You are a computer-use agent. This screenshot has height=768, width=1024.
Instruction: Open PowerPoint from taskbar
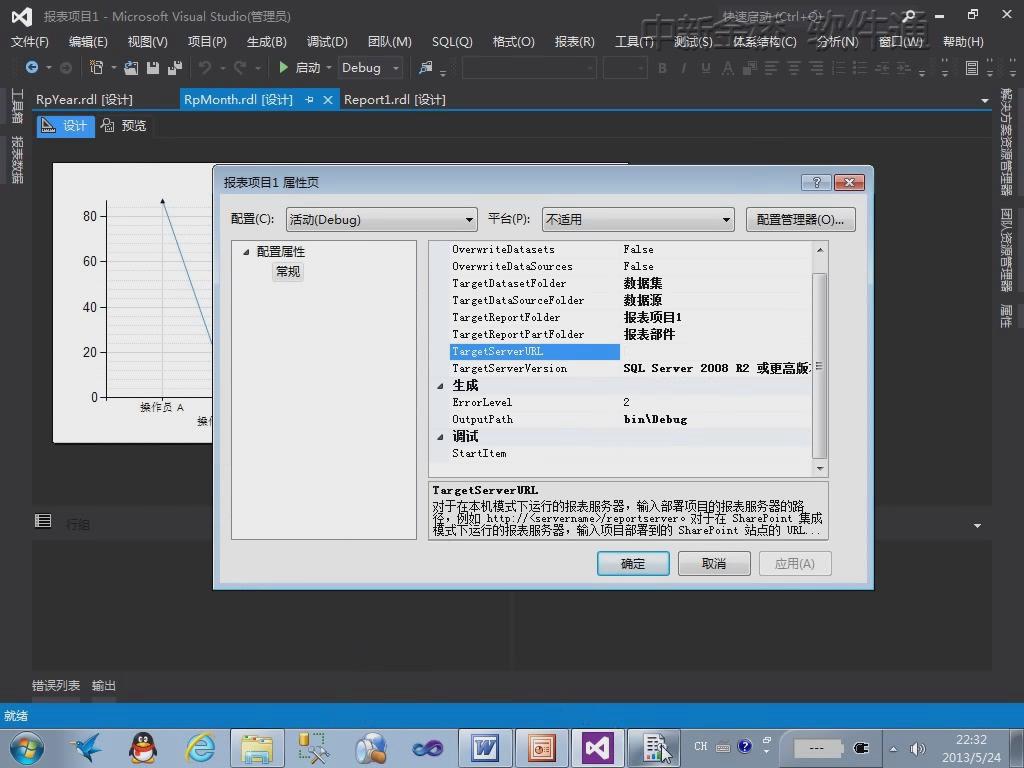click(541, 748)
